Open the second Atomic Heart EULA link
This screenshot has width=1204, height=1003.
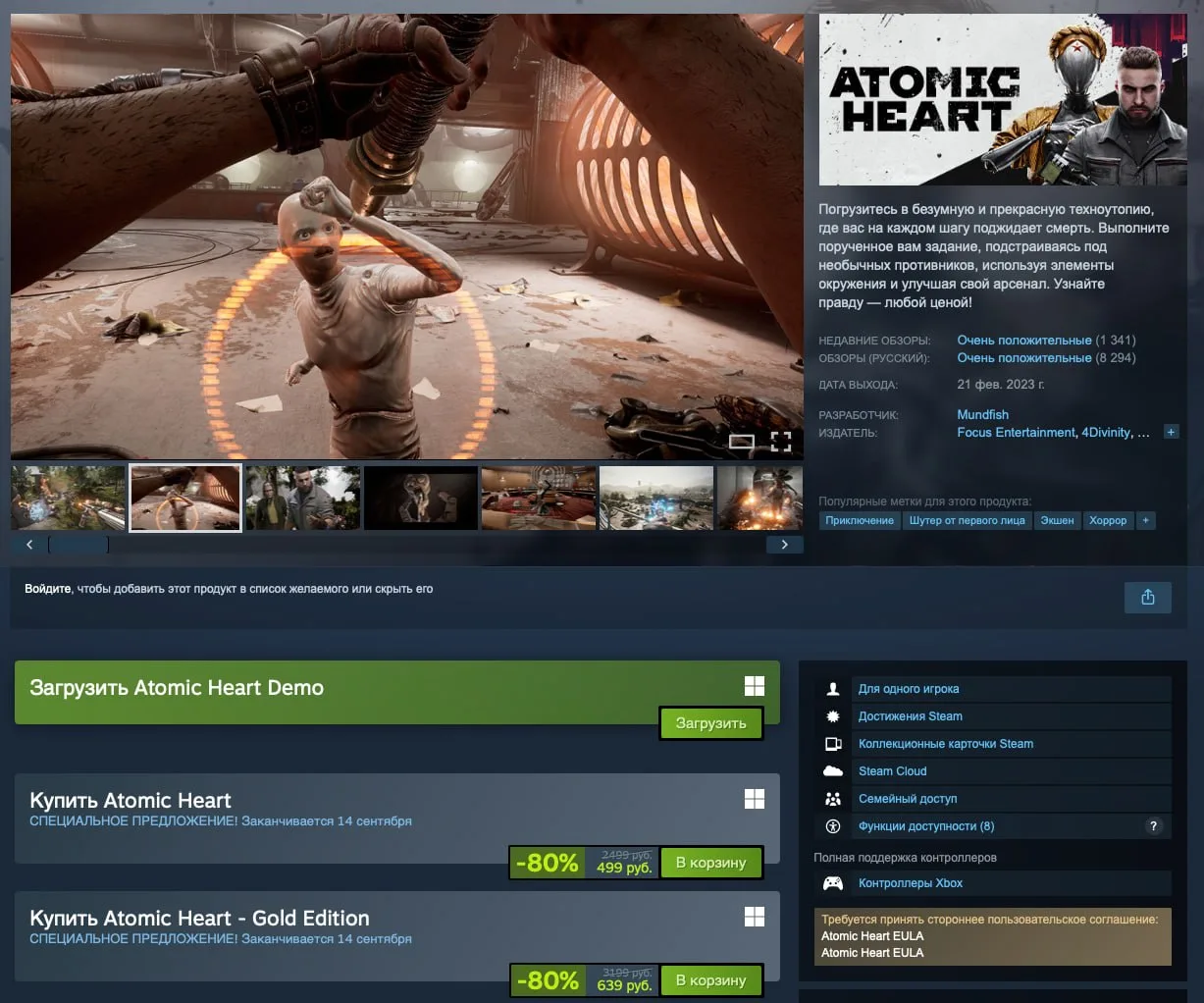[x=872, y=953]
